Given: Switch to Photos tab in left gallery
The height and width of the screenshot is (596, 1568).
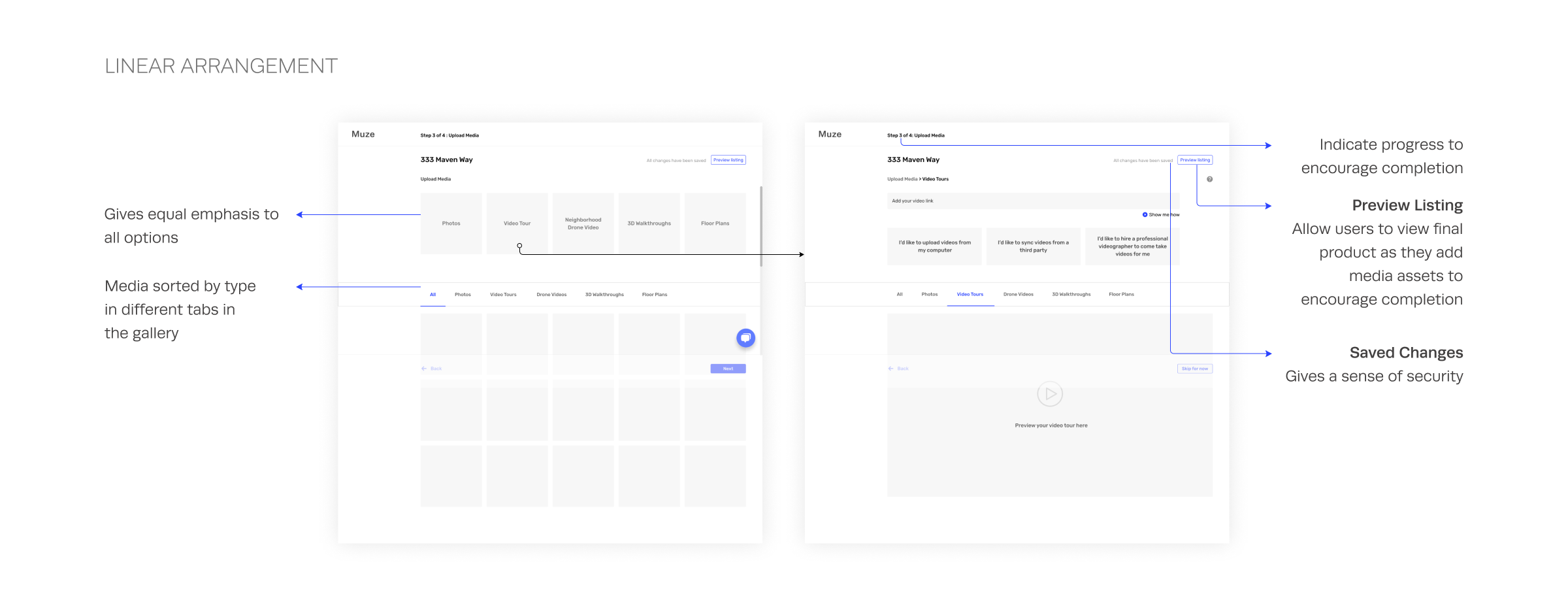Looking at the screenshot, I should 463,295.
